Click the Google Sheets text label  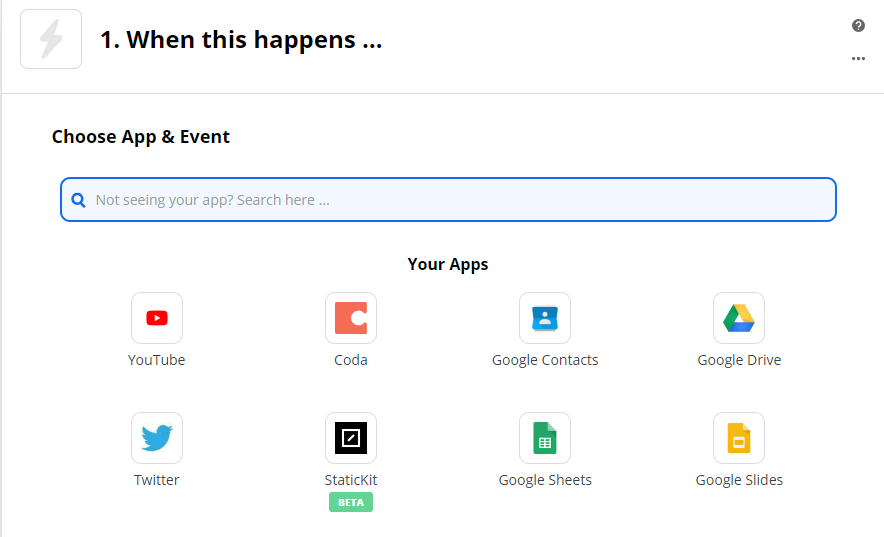[545, 480]
